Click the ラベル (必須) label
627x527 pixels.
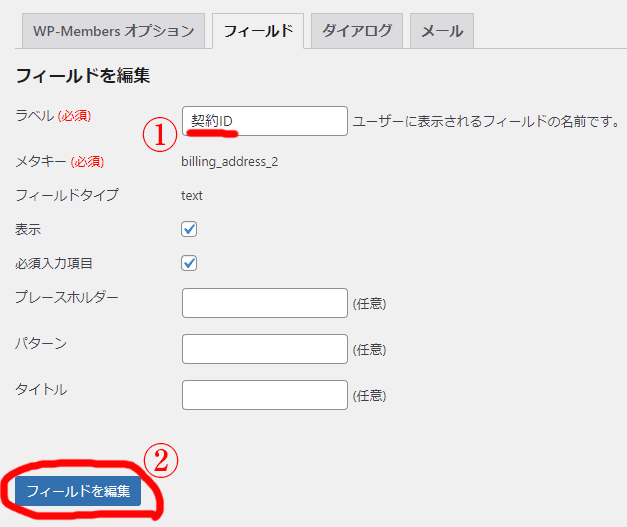pos(53,116)
